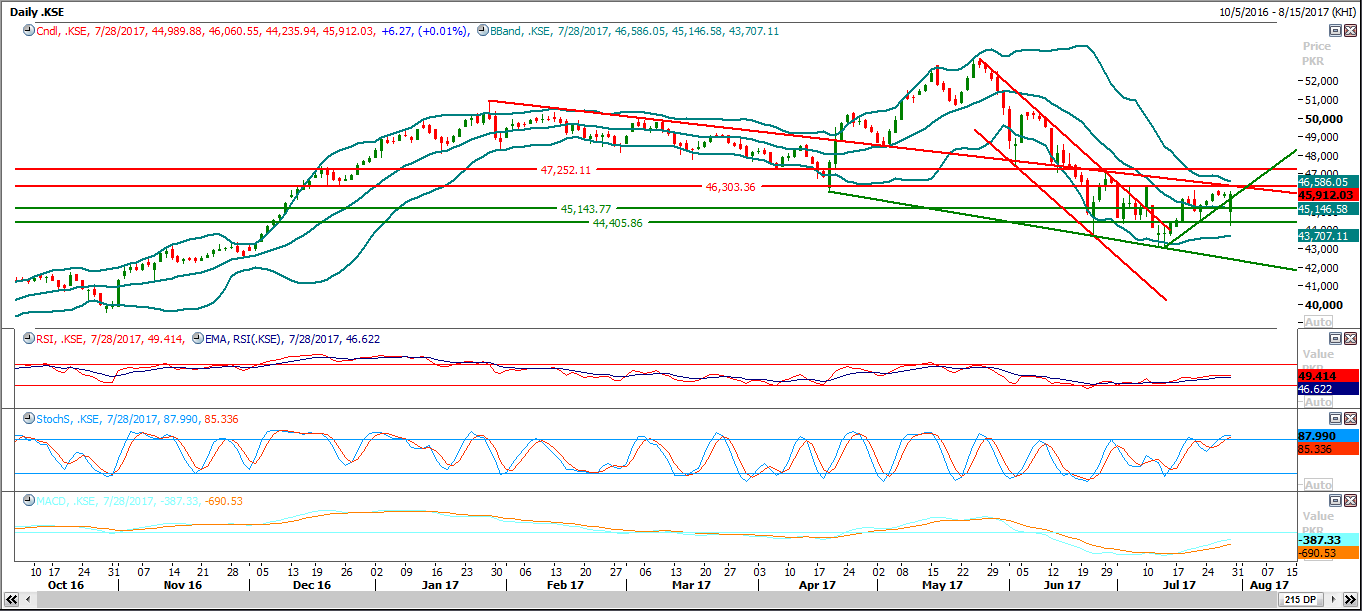
Task: Toggle Auto scale on the price pane
Action: (x=1318, y=322)
